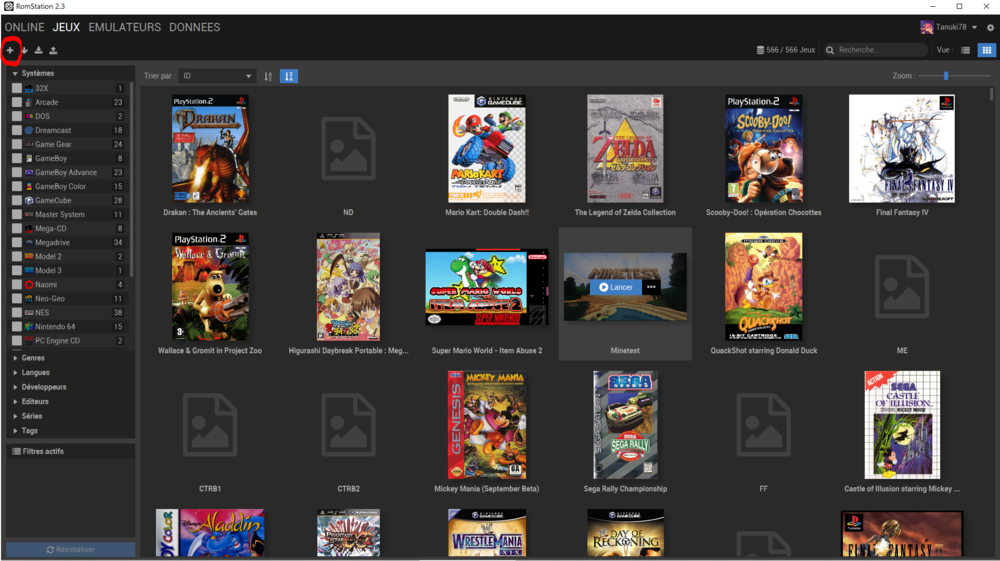The height and width of the screenshot is (561, 1000).
Task: Expand the Séries filter section
Action: (x=15, y=416)
